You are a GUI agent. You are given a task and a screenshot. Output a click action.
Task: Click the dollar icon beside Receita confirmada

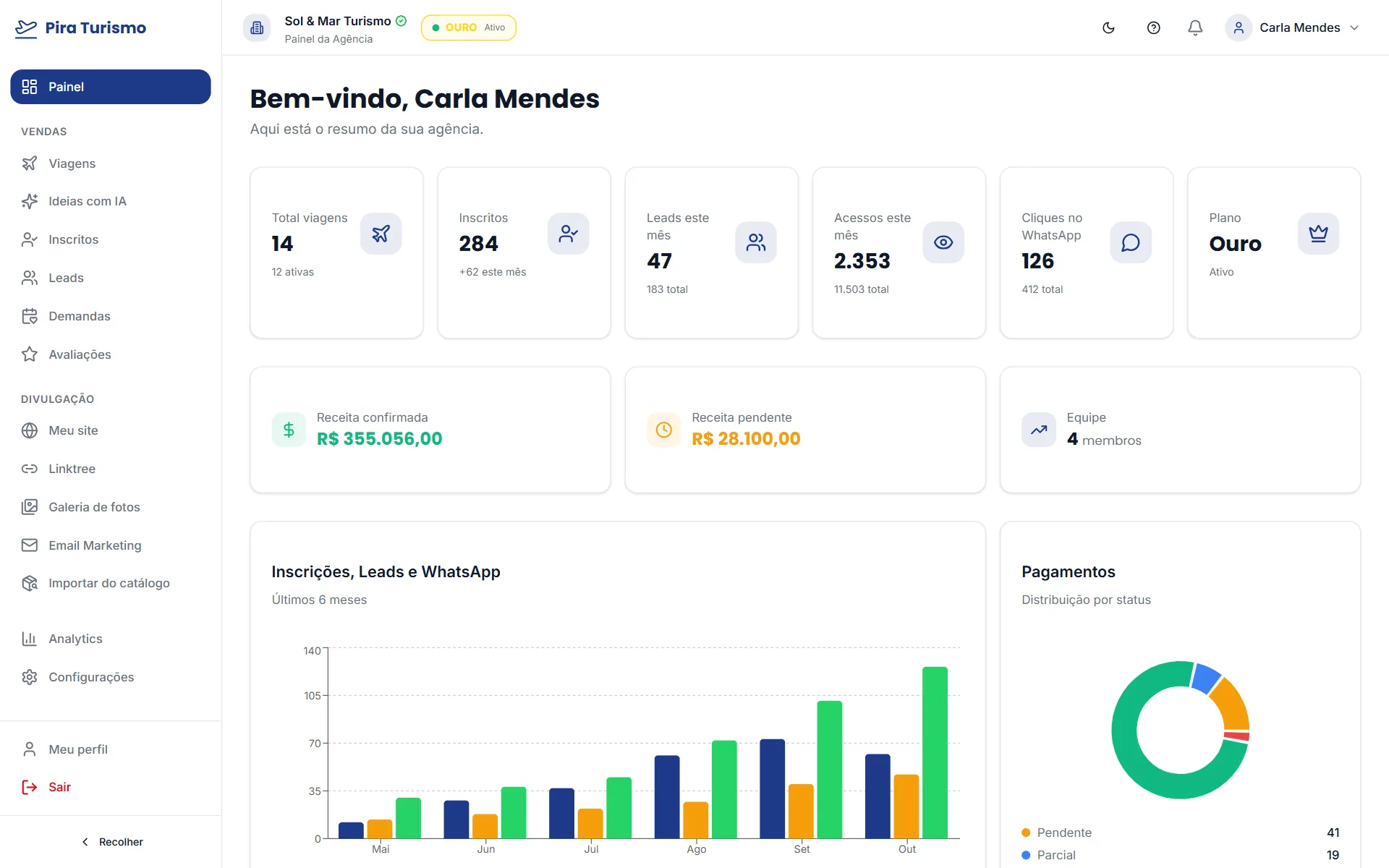[289, 430]
